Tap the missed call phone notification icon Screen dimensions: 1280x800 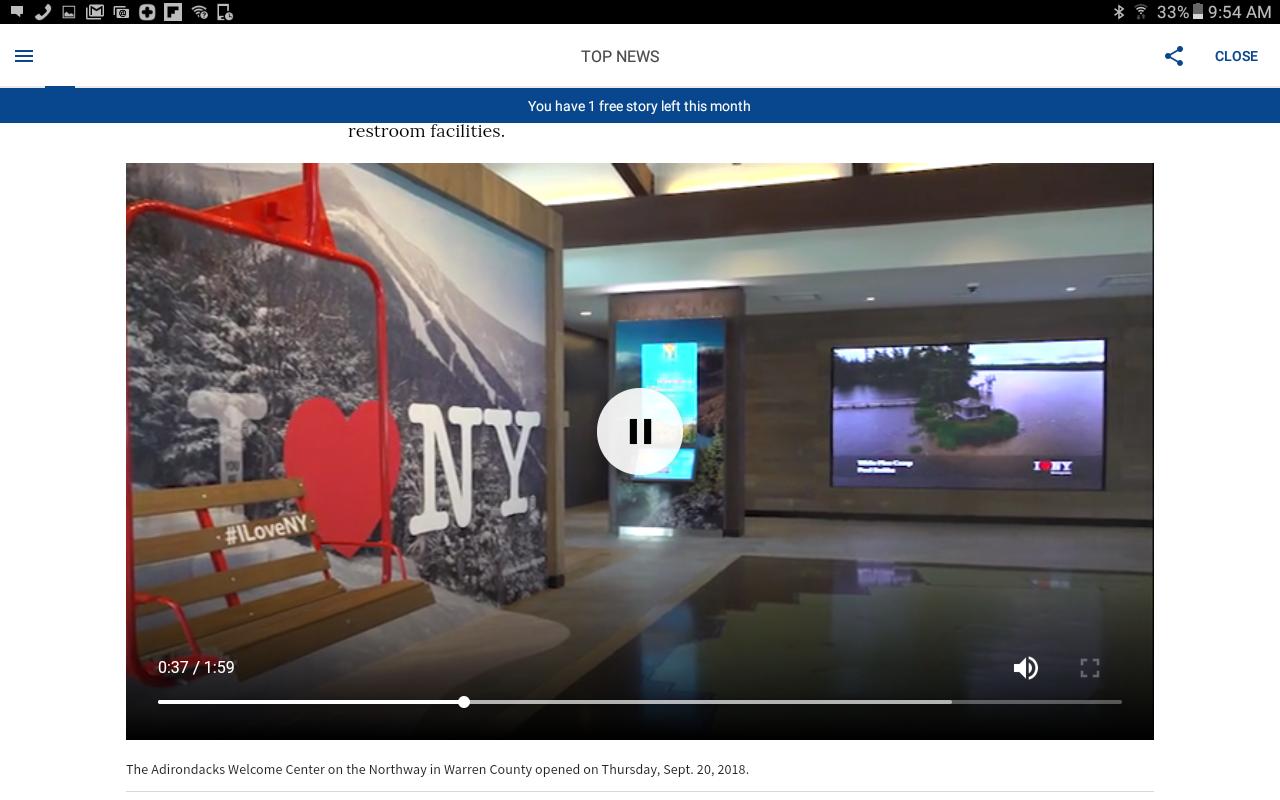43,12
